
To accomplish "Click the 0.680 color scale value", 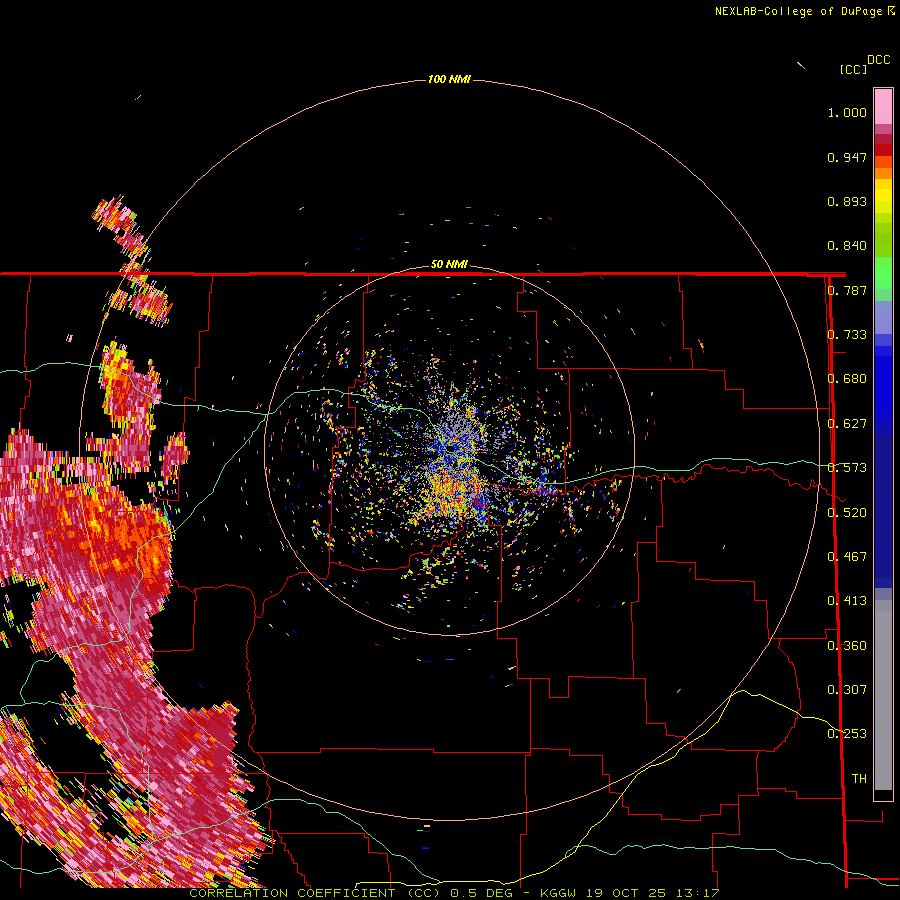I will tap(847, 379).
